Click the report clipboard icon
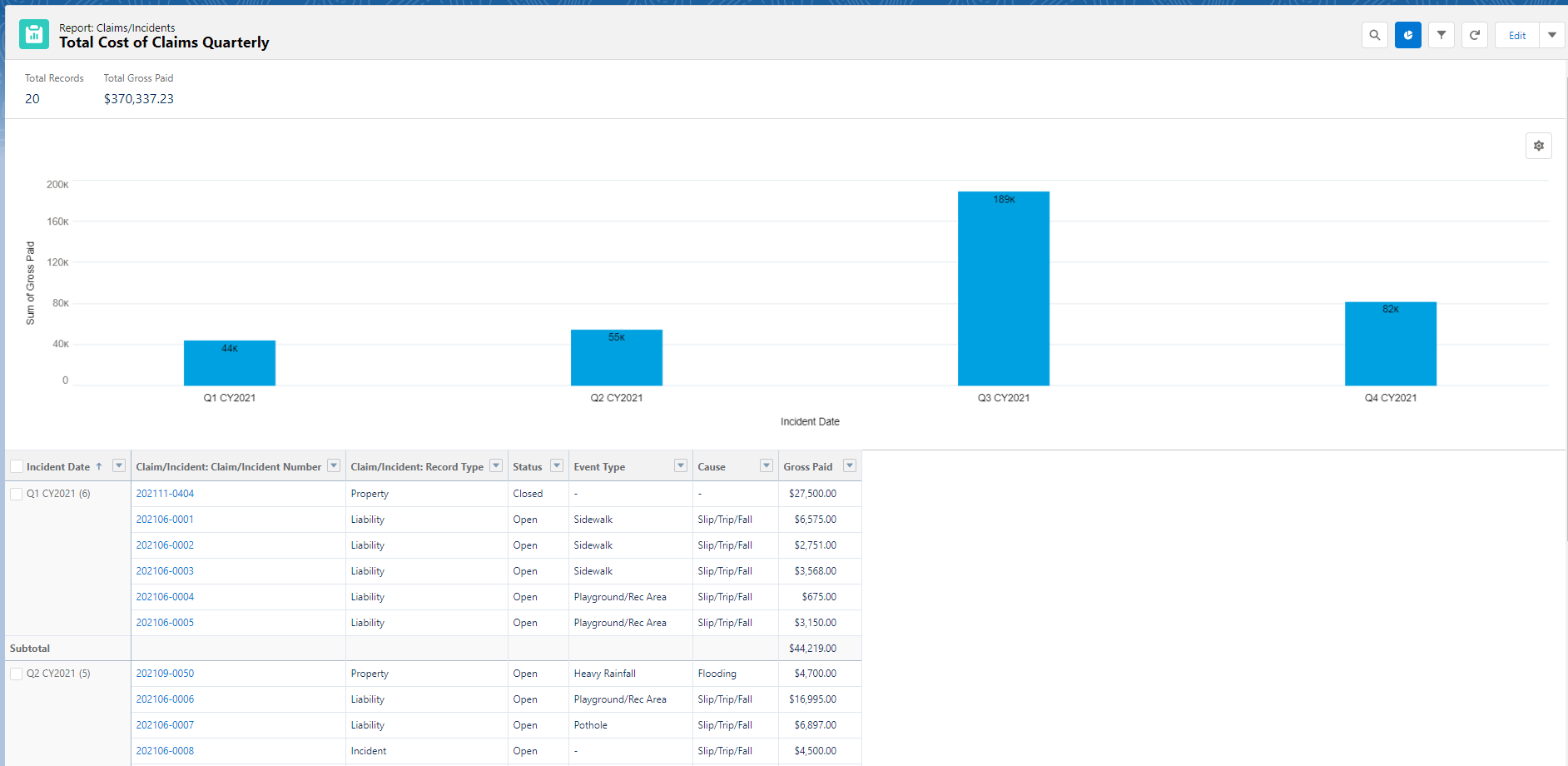1568x766 pixels. (34, 34)
